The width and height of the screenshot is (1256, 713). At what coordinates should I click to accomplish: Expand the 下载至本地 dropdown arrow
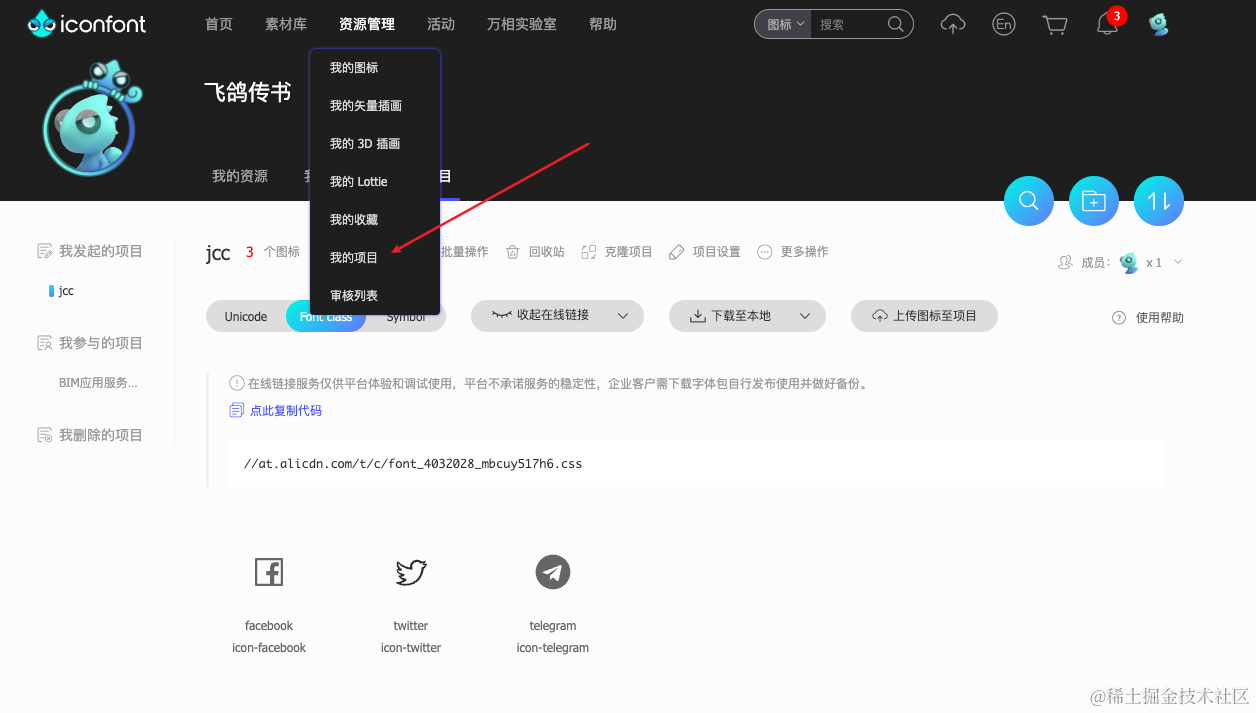[x=803, y=315]
